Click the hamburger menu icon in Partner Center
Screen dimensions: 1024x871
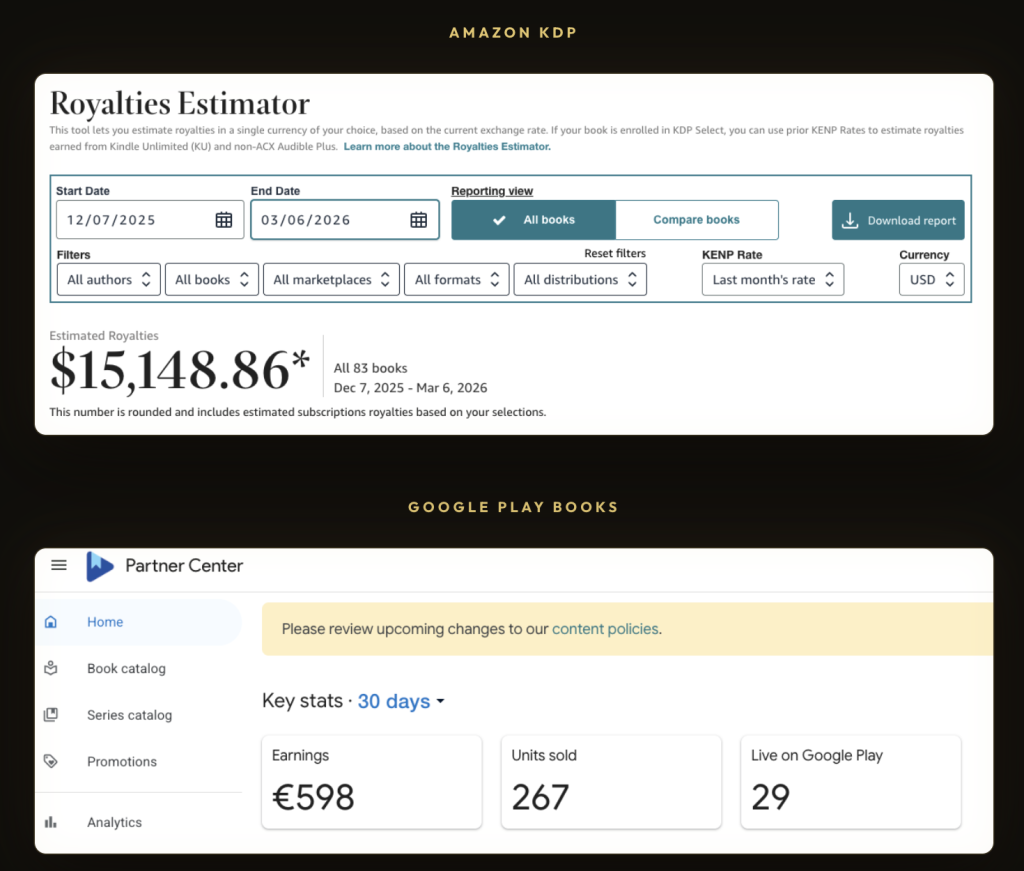coord(59,565)
